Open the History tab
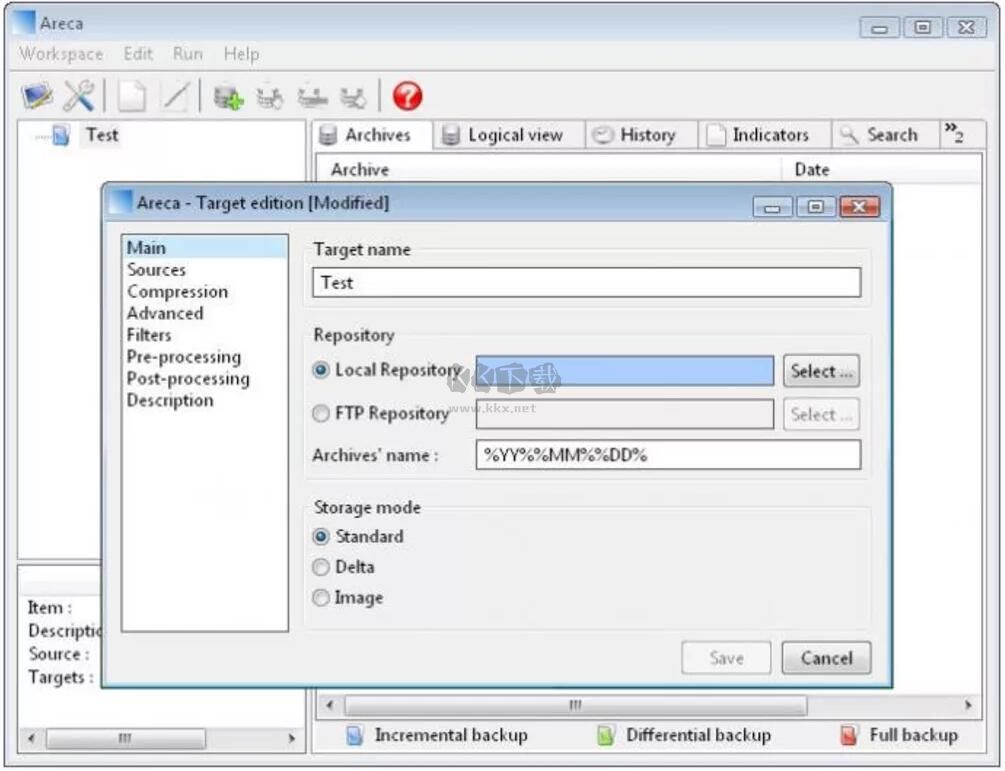This screenshot has height=771, width=1005. 634,135
